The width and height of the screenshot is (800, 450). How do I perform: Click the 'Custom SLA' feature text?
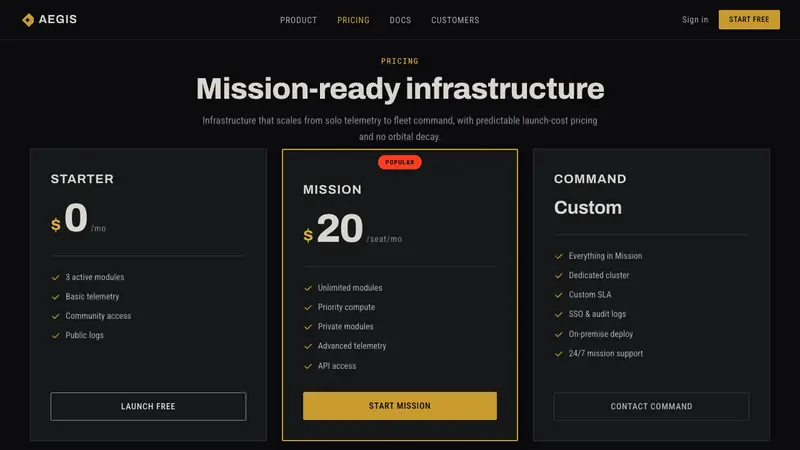(590, 294)
